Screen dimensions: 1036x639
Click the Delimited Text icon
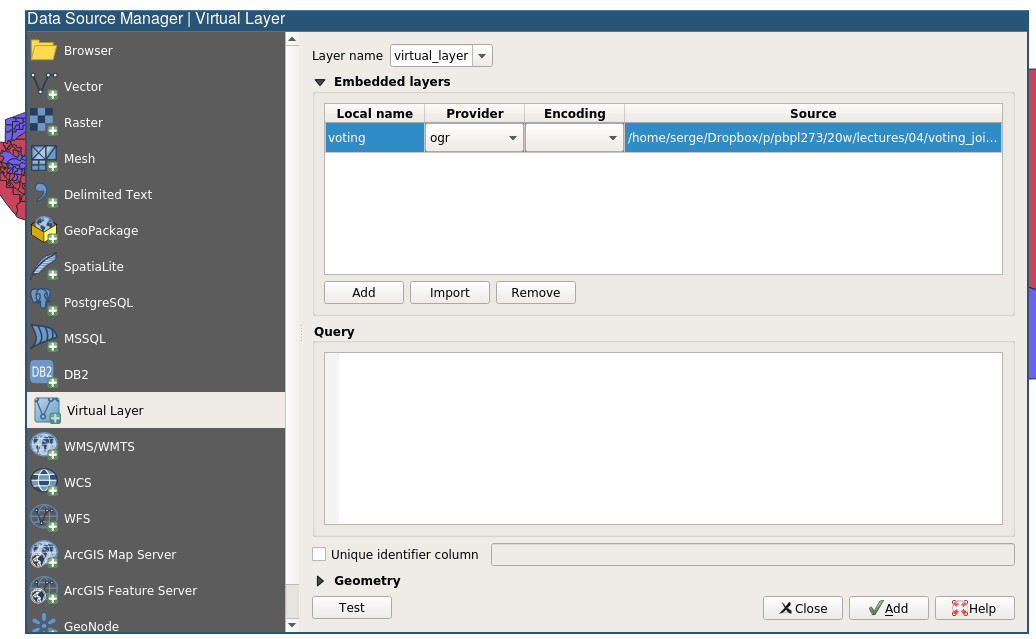point(44,195)
